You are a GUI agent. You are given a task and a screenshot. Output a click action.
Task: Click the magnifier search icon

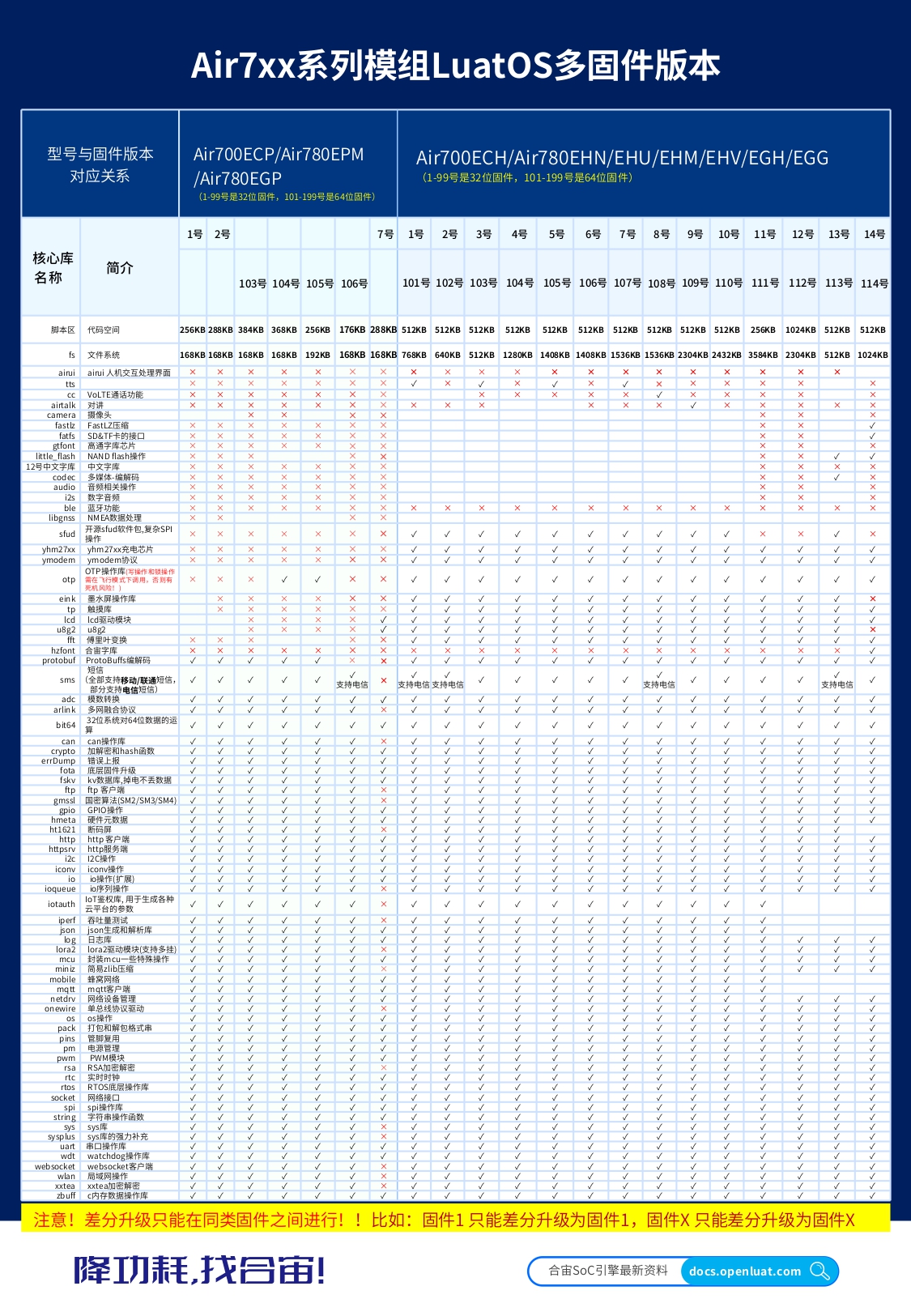819,1271
